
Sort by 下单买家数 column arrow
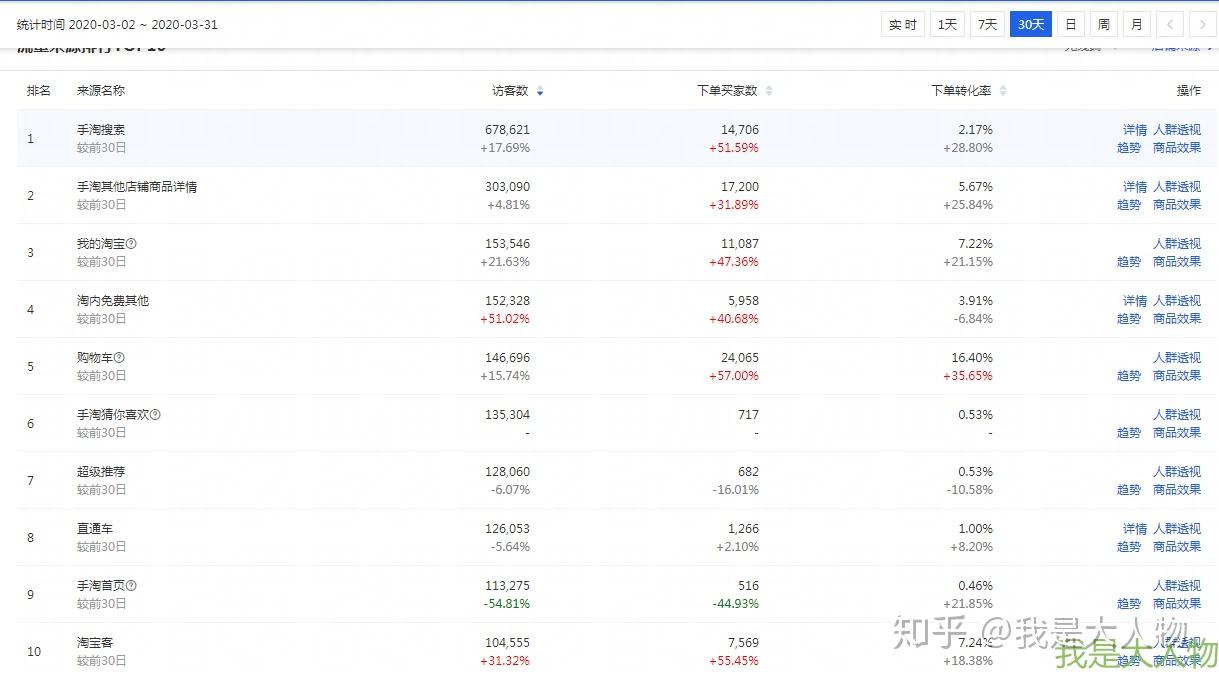click(x=769, y=91)
